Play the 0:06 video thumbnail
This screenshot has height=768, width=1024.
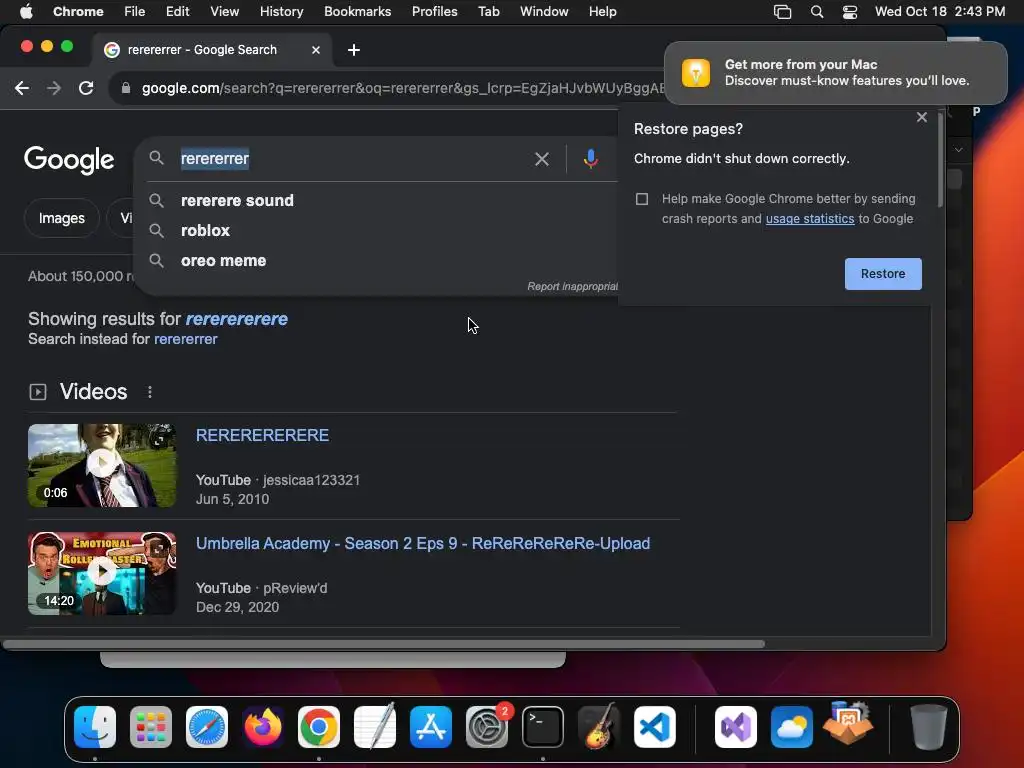click(x=102, y=465)
